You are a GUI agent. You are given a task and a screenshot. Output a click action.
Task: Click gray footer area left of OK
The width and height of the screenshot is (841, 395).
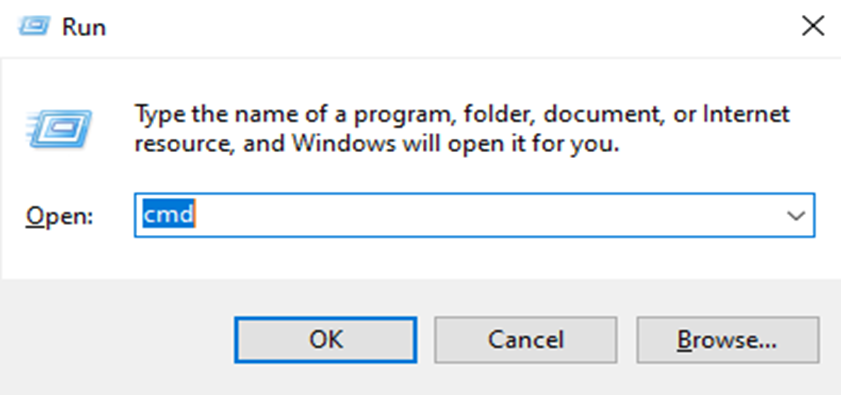tap(118, 338)
